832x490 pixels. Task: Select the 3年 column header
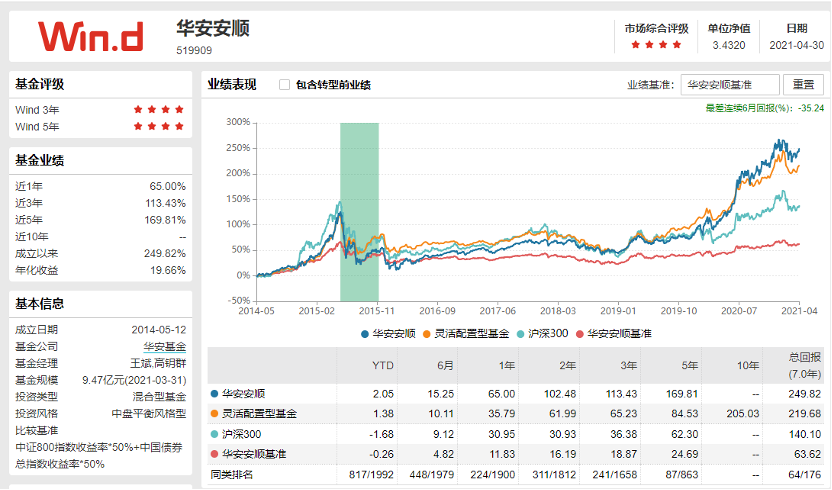point(628,365)
